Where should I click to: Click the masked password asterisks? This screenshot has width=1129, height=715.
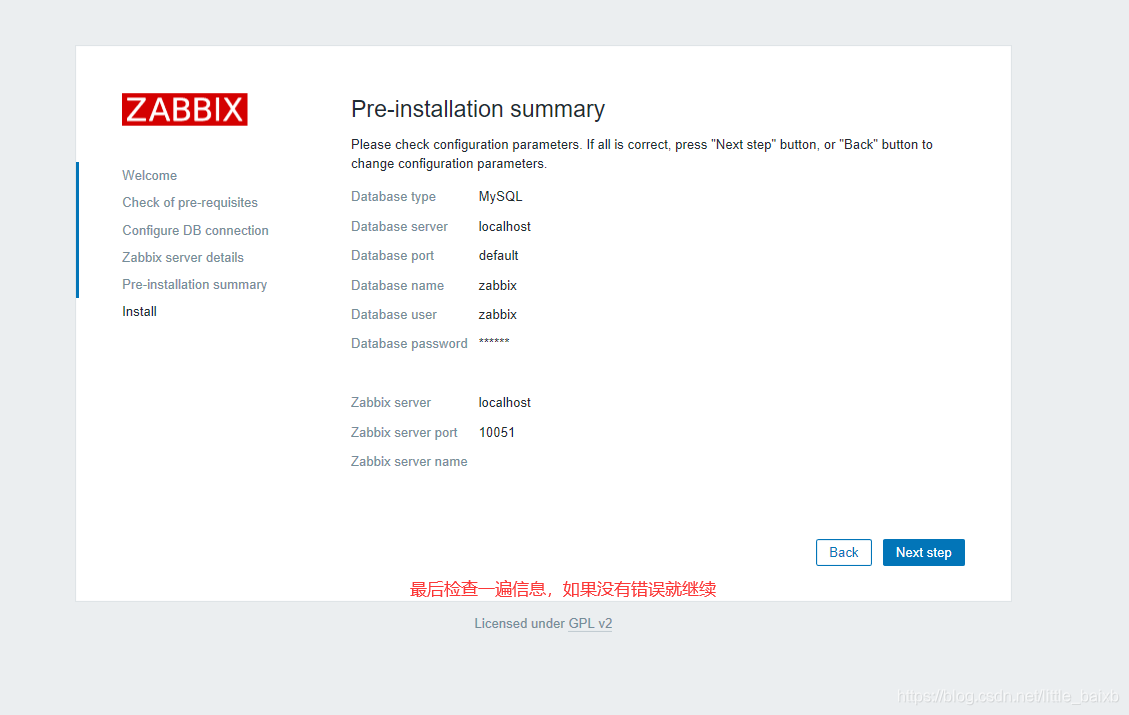pos(494,341)
